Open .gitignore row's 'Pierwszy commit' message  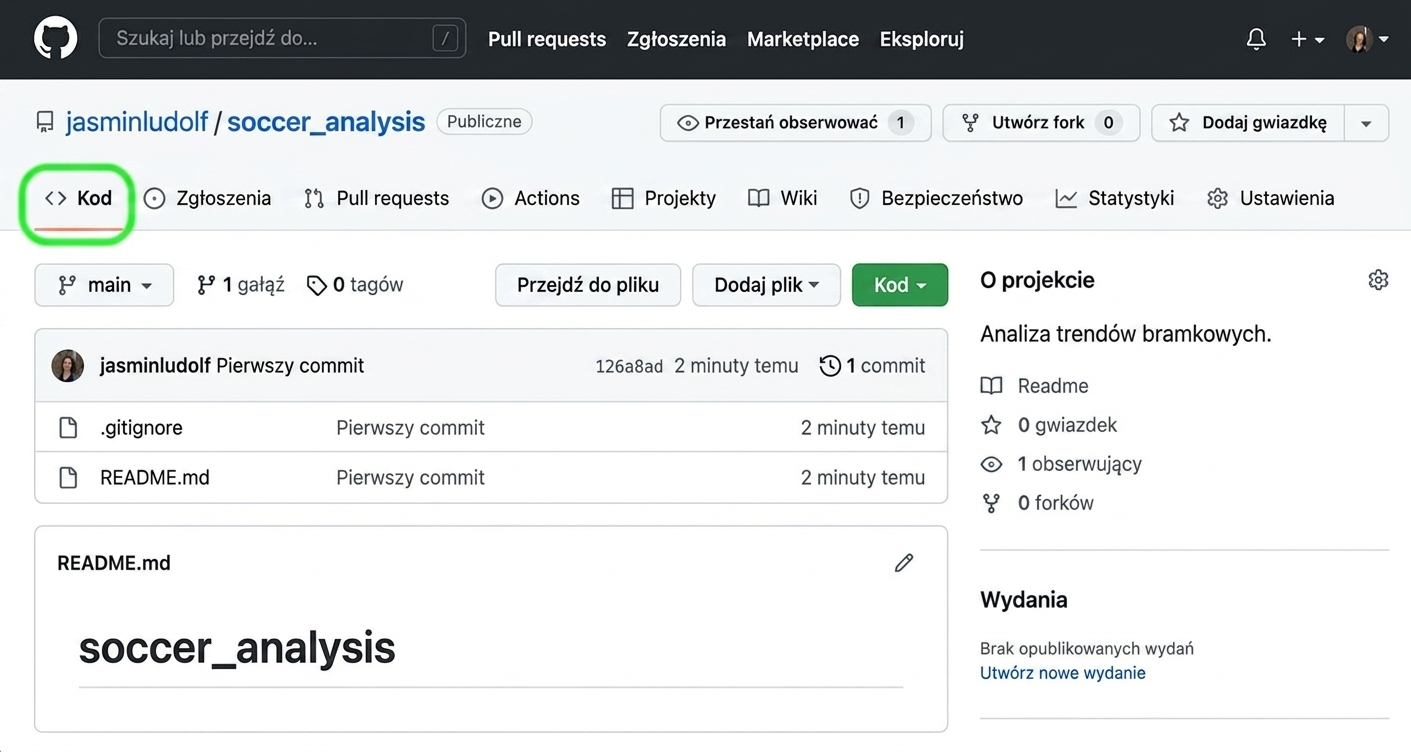coord(410,428)
